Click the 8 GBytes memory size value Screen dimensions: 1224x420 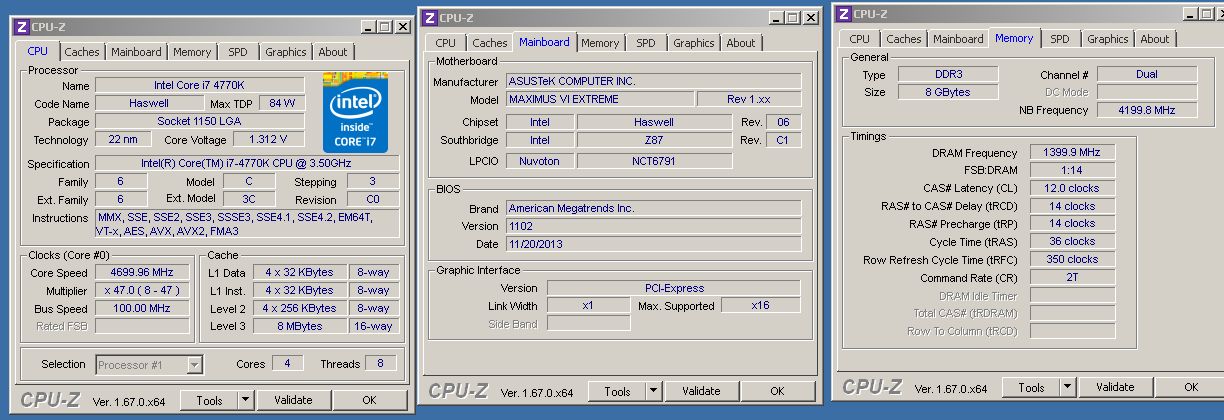[946, 92]
